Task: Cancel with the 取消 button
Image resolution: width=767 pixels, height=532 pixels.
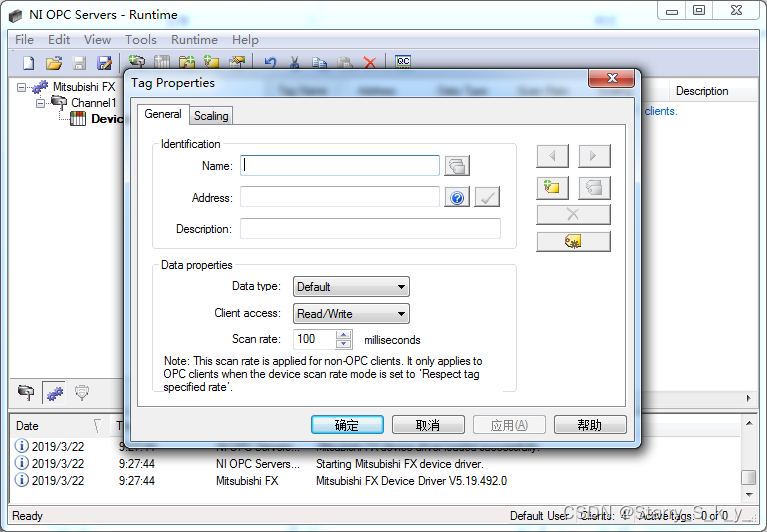Action: [x=428, y=425]
